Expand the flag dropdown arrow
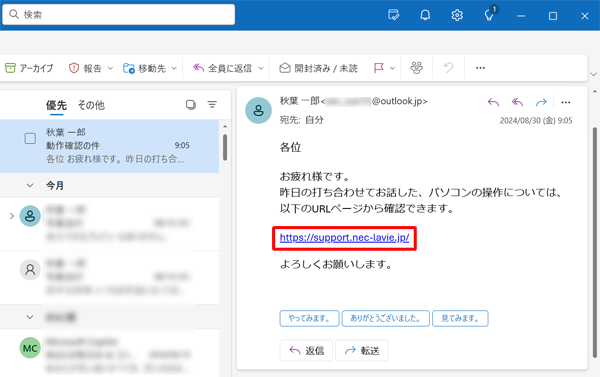 392,69
